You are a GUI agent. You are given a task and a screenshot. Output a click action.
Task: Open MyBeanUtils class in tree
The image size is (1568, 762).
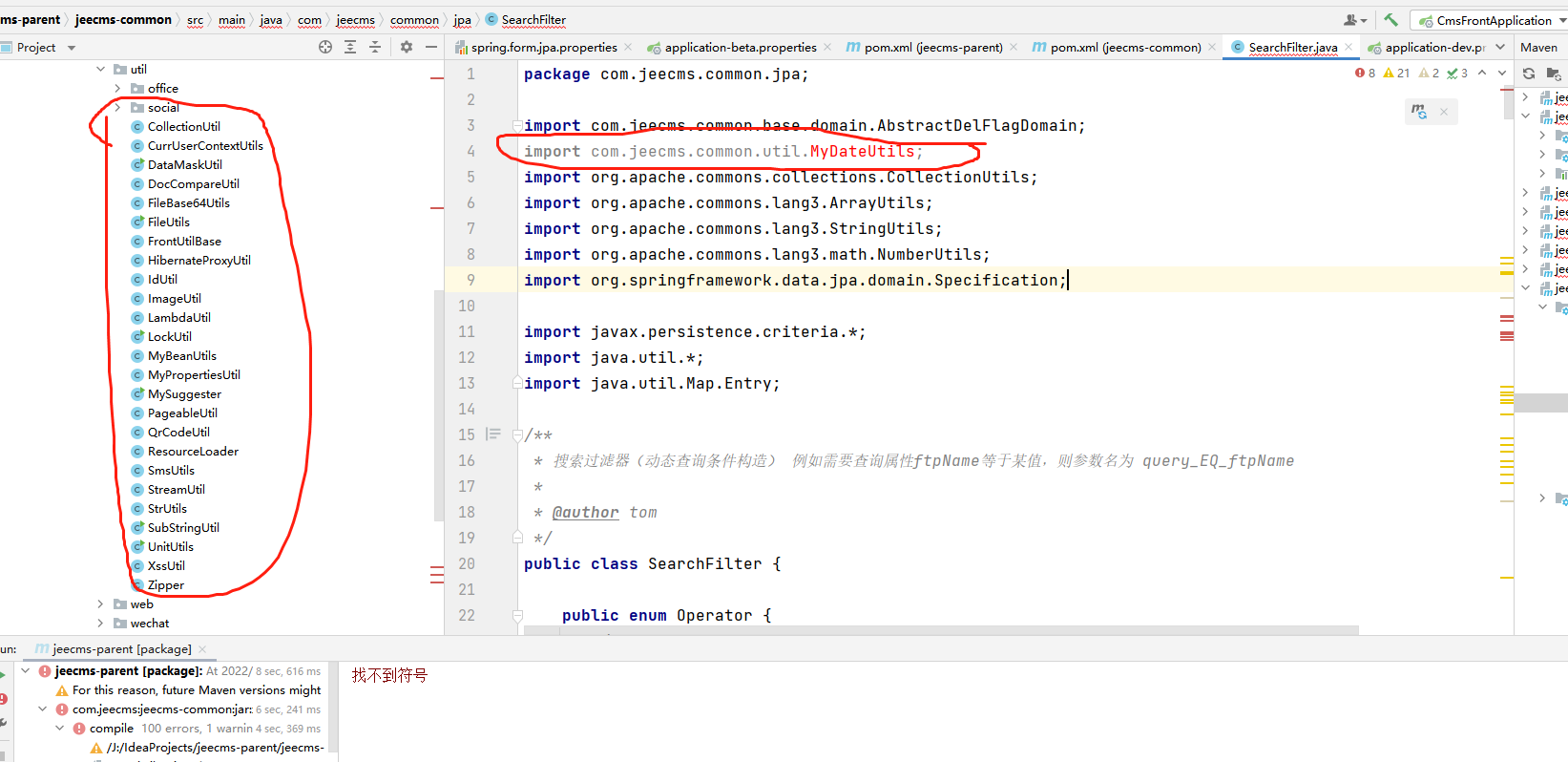click(181, 356)
